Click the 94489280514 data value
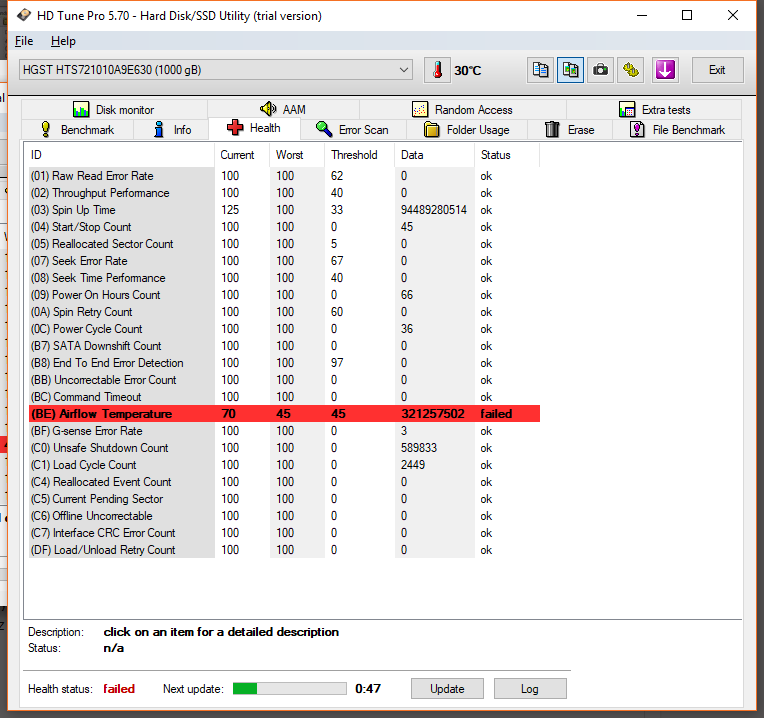The image size is (764, 718). 434,210
